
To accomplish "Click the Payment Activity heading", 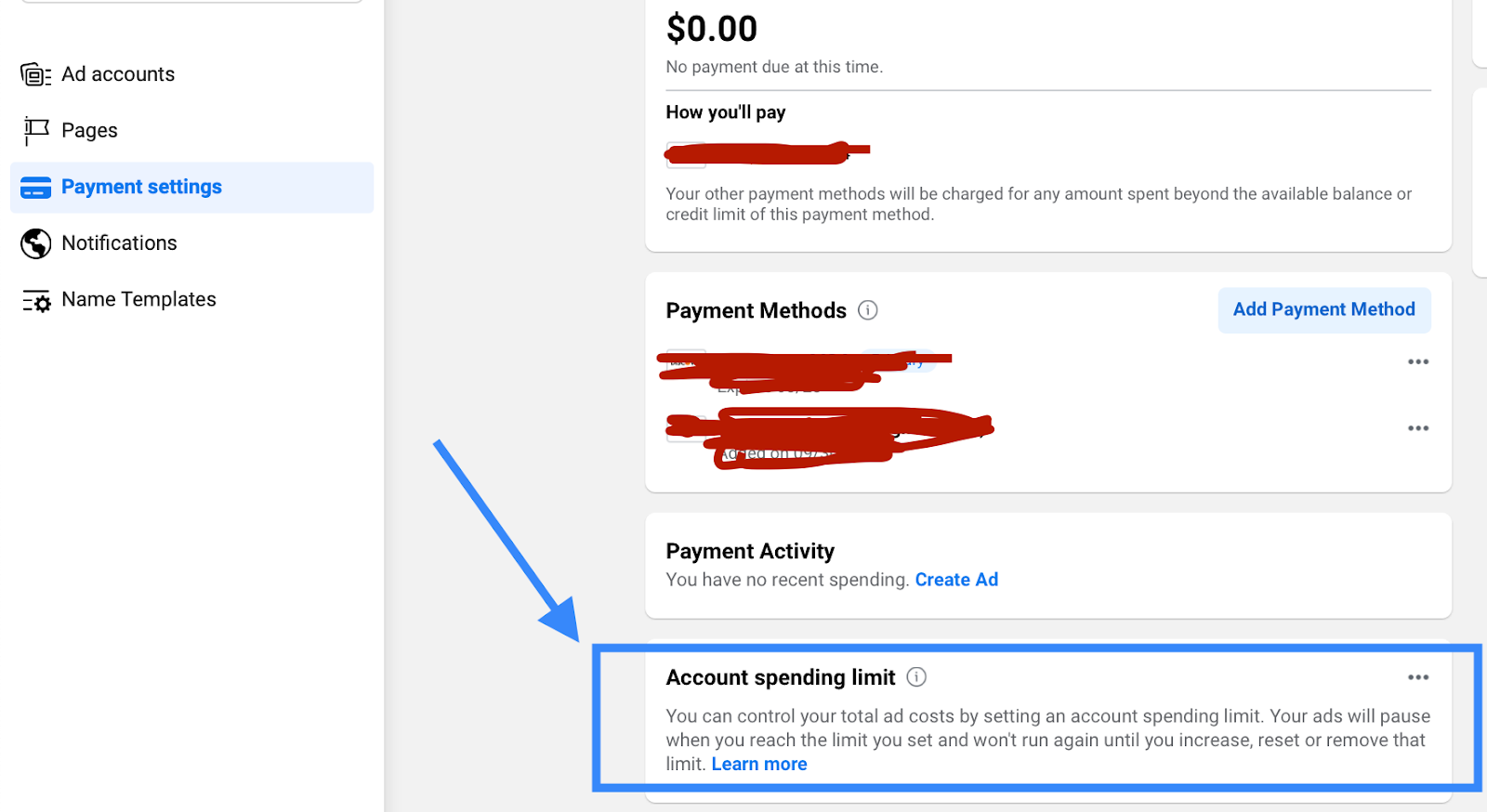I will coord(750,552).
